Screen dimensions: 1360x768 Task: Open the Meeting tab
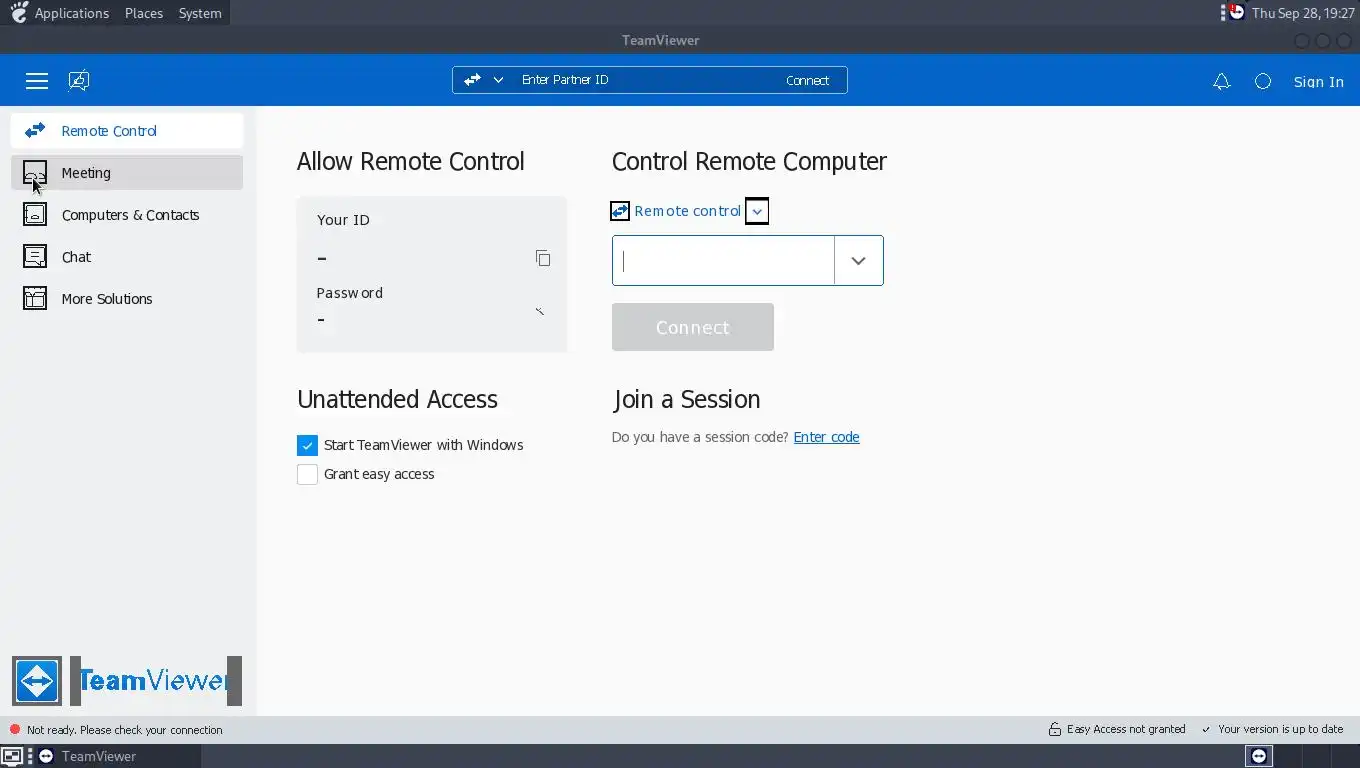pos(127,173)
